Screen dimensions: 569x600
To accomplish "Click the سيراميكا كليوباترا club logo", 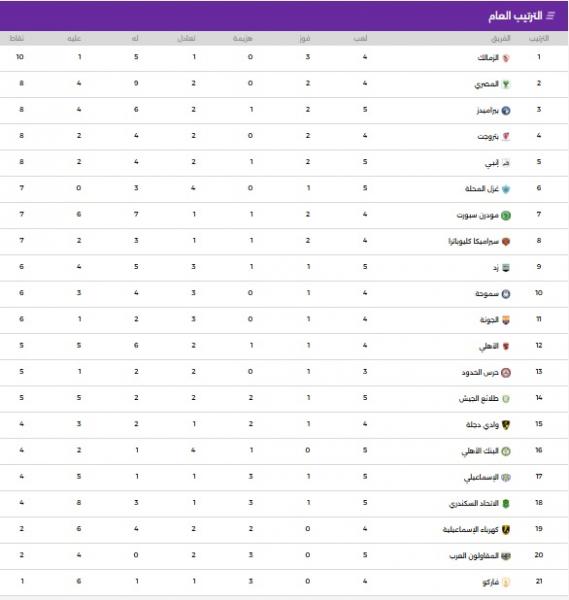I will point(505,241).
